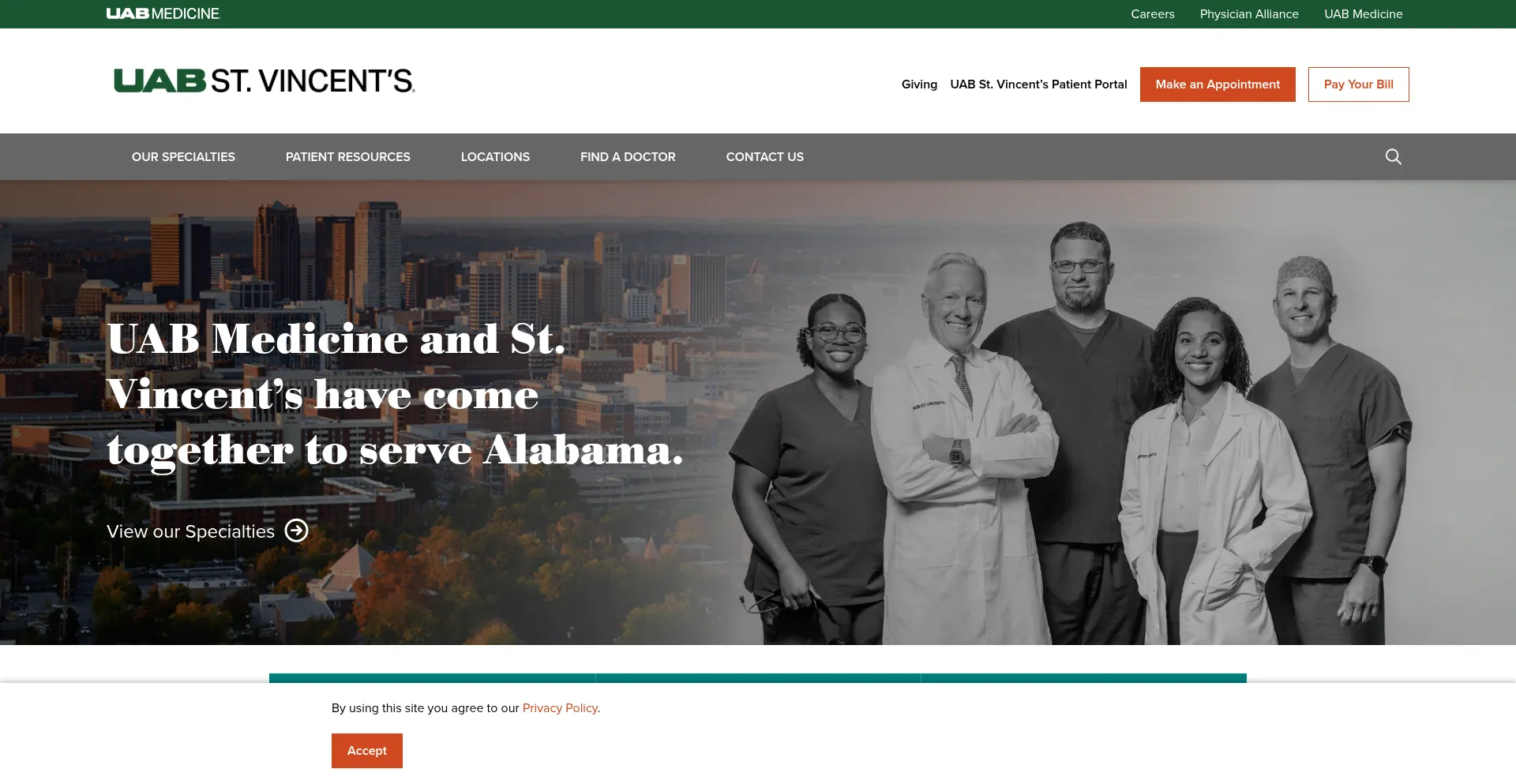Open the Privacy Policy link
The height and width of the screenshot is (784, 1516).
560,708
